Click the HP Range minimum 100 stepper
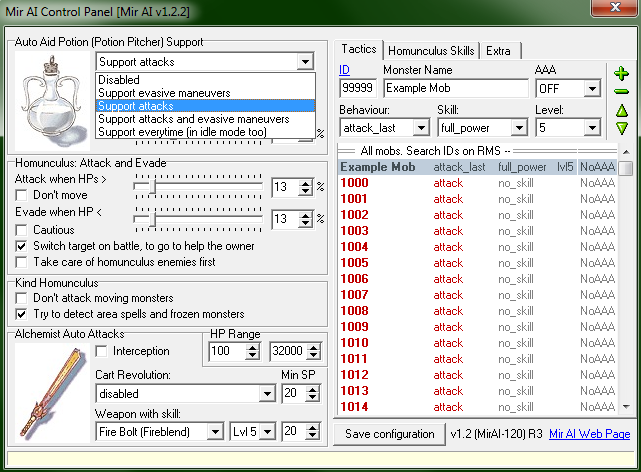This screenshot has height=472, width=641. tap(252, 351)
